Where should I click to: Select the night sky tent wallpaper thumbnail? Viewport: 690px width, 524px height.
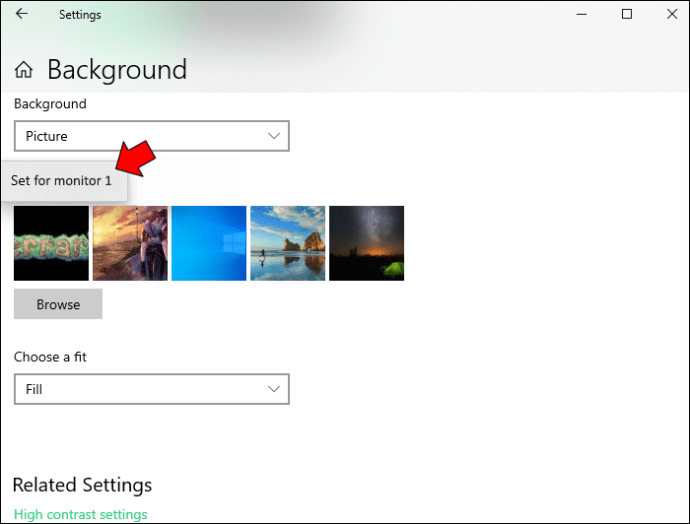[367, 243]
